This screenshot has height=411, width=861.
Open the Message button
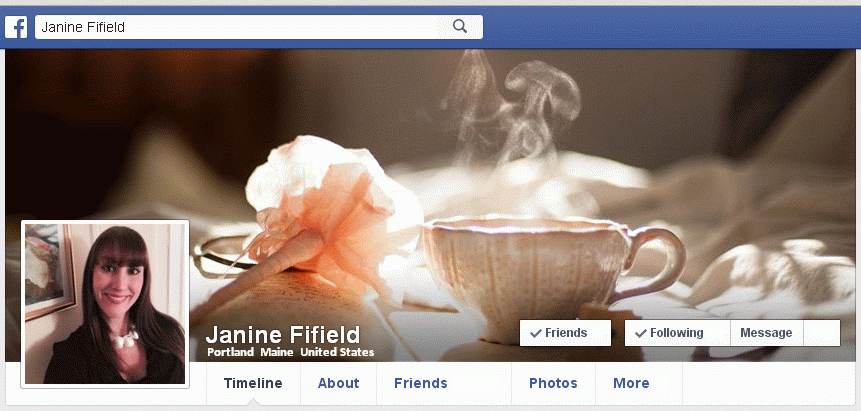(767, 333)
